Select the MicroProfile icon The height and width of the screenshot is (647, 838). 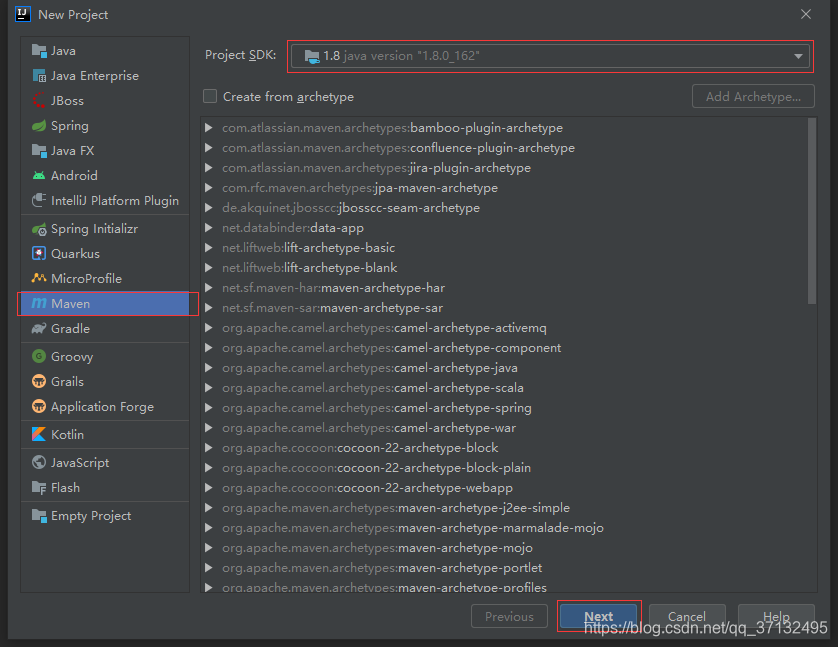[39, 278]
